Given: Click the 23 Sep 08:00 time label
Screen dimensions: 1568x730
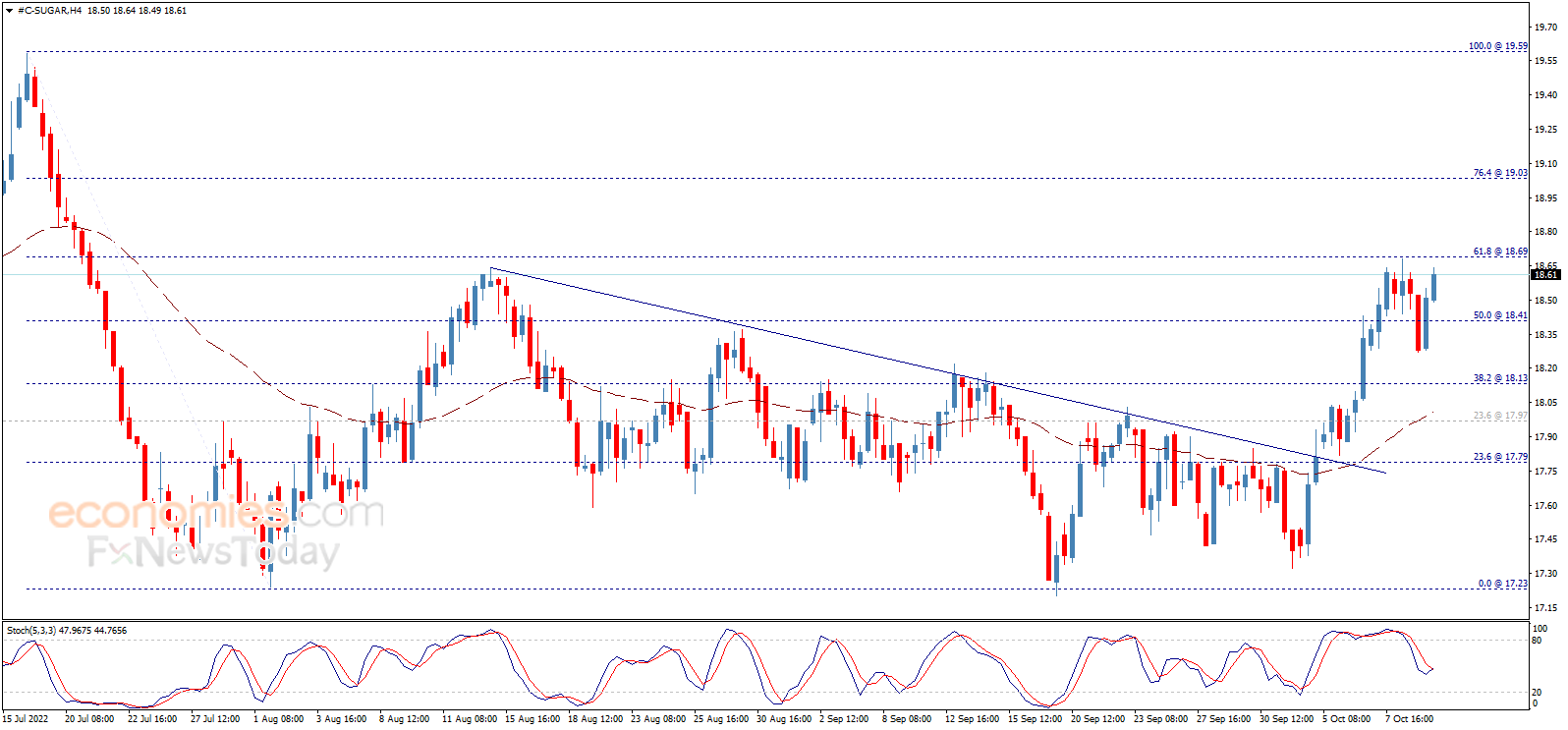Looking at the screenshot, I should (x=1161, y=719).
